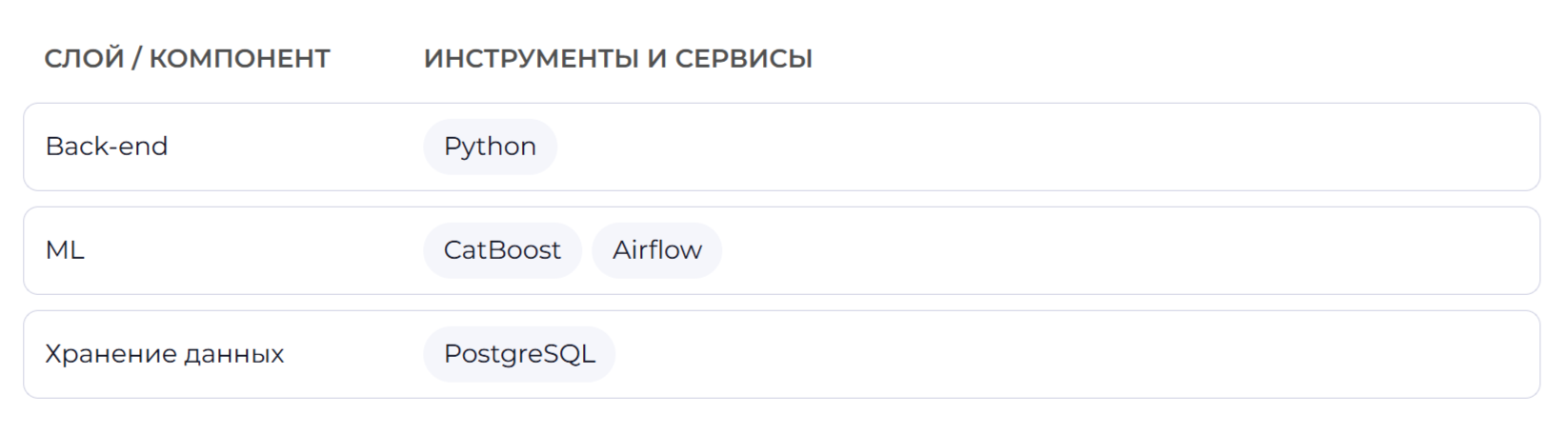Click the Python tag
Viewport: 1568px width, 434px height.
tap(490, 147)
